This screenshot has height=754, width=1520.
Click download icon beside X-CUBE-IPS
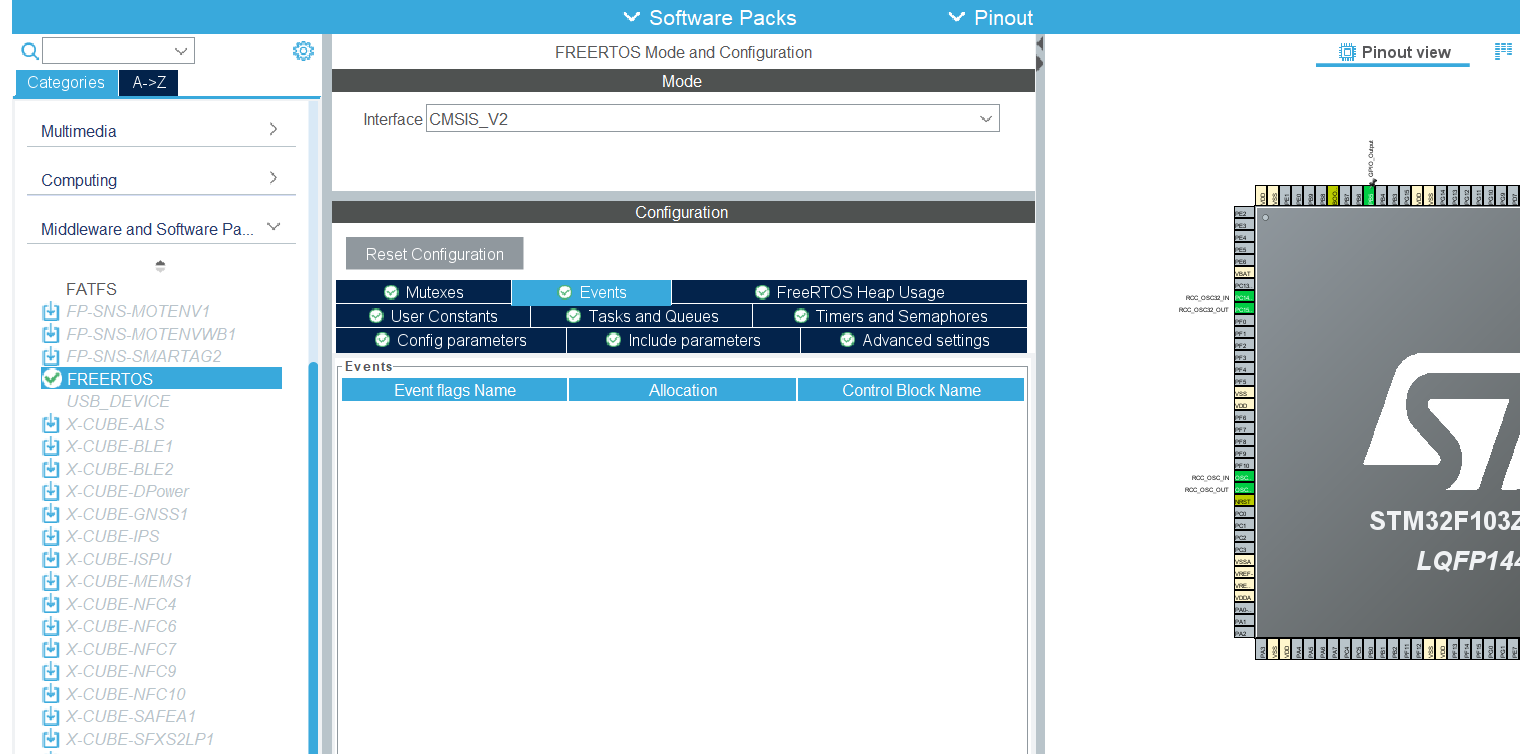[x=51, y=536]
